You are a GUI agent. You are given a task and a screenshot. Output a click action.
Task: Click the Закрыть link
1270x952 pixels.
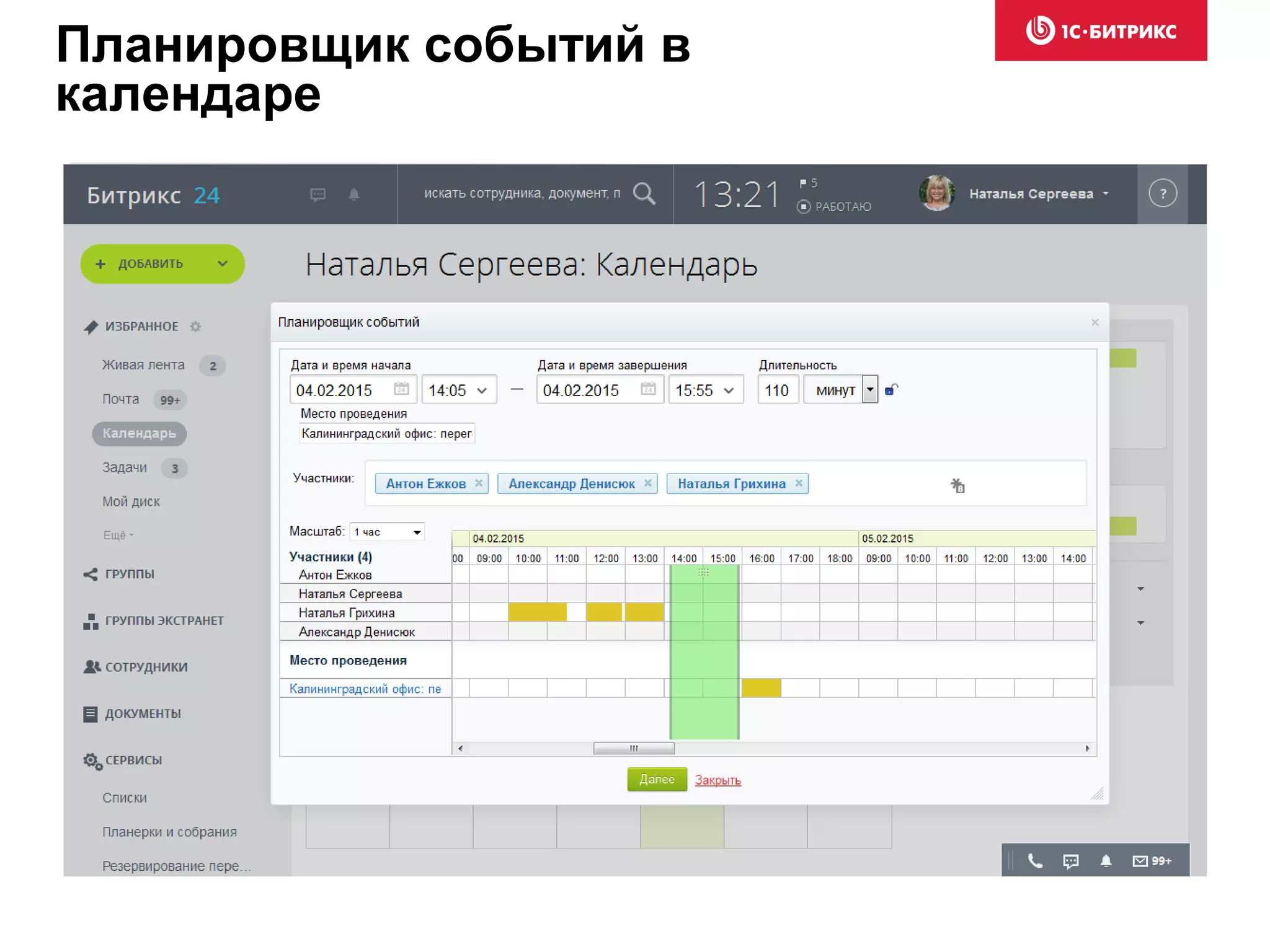coord(717,780)
